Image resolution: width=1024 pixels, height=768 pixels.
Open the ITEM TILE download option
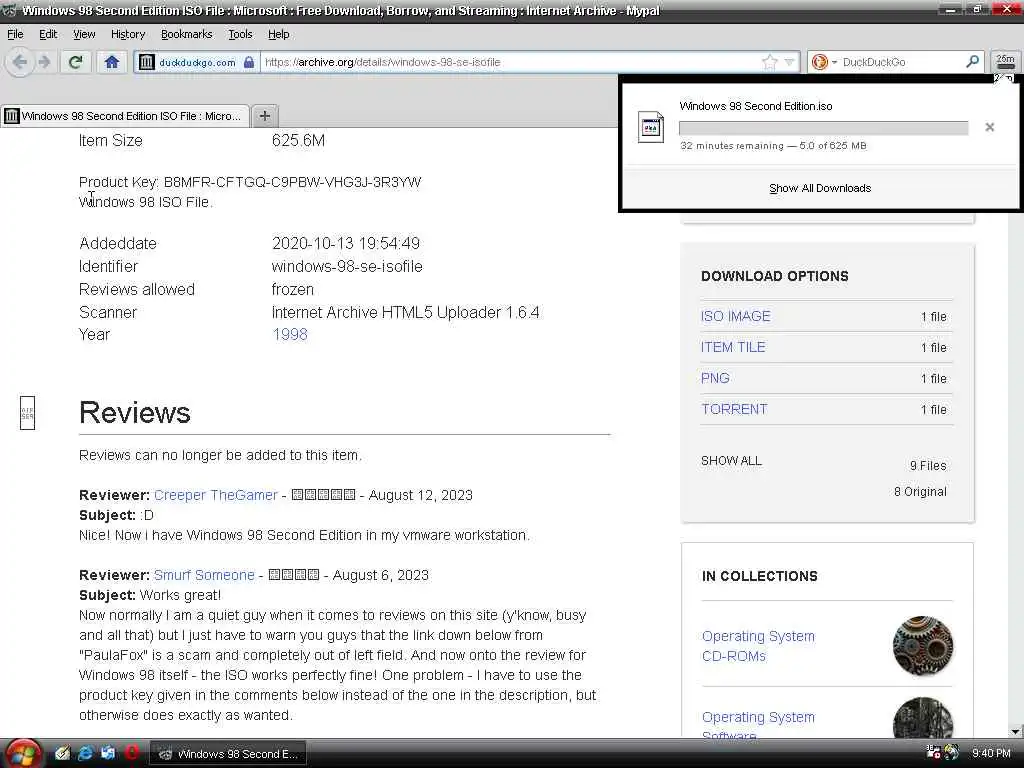click(x=733, y=347)
